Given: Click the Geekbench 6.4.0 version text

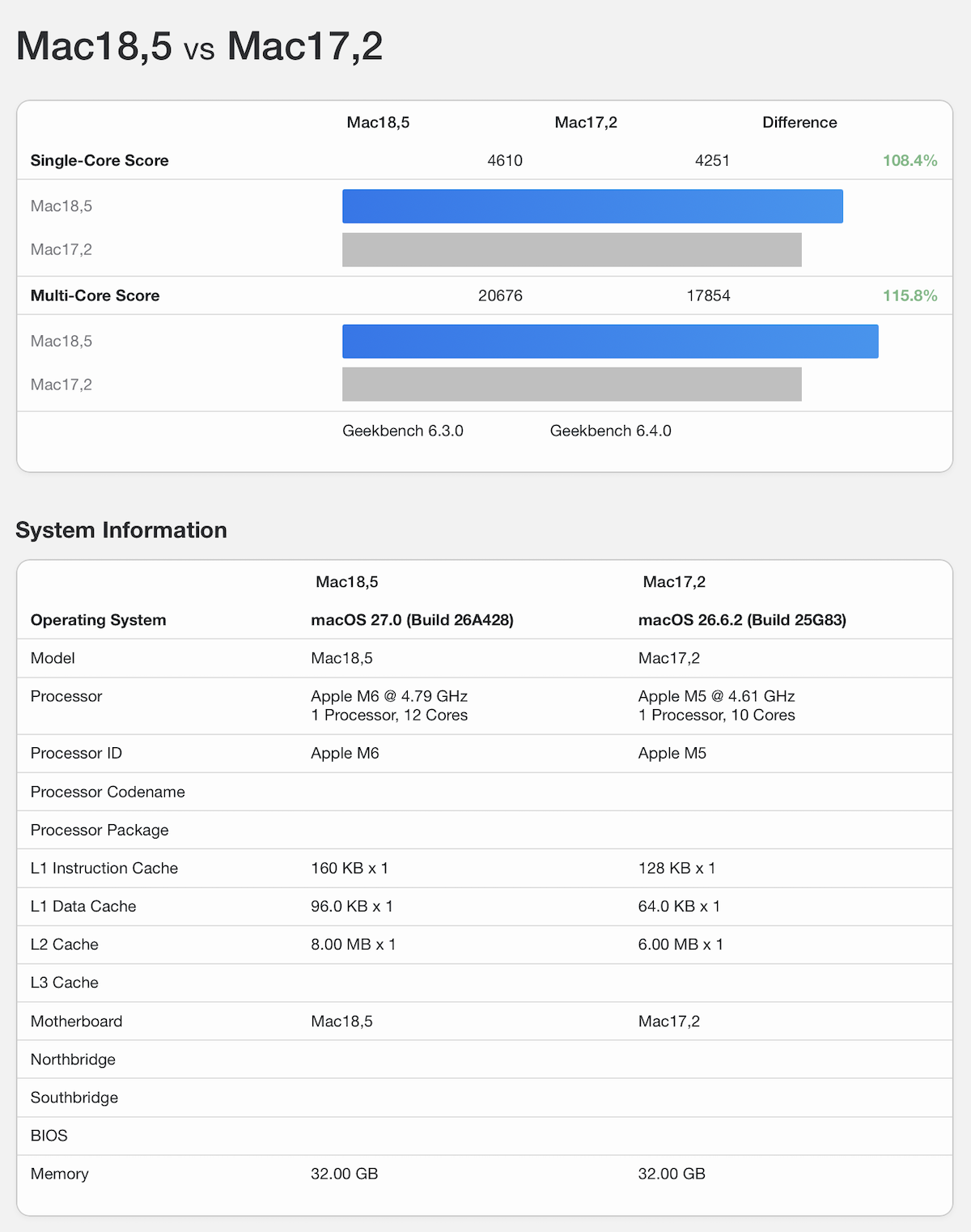Looking at the screenshot, I should coord(611,431).
